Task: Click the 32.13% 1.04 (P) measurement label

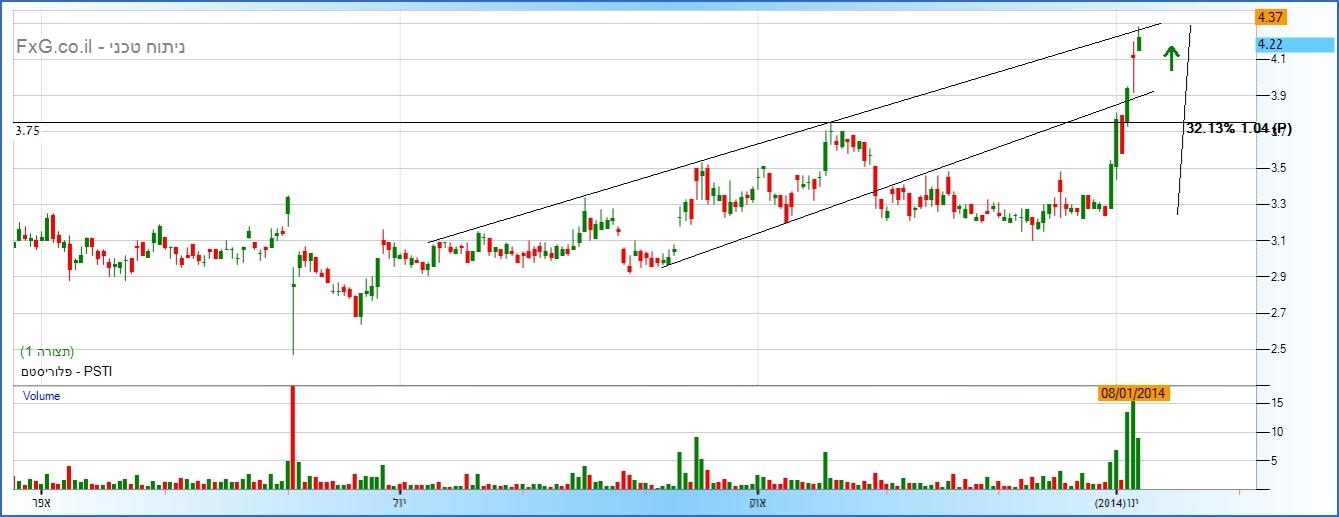Action: point(1238,128)
